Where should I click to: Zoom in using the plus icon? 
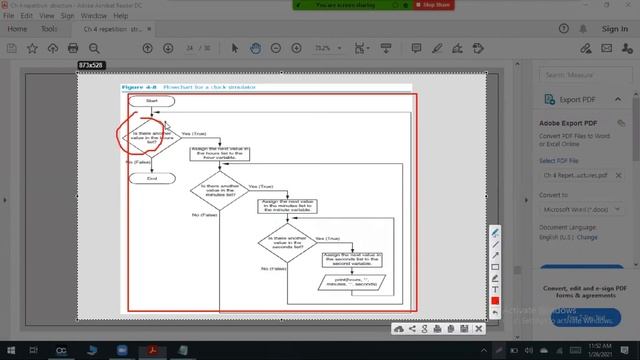click(297, 48)
